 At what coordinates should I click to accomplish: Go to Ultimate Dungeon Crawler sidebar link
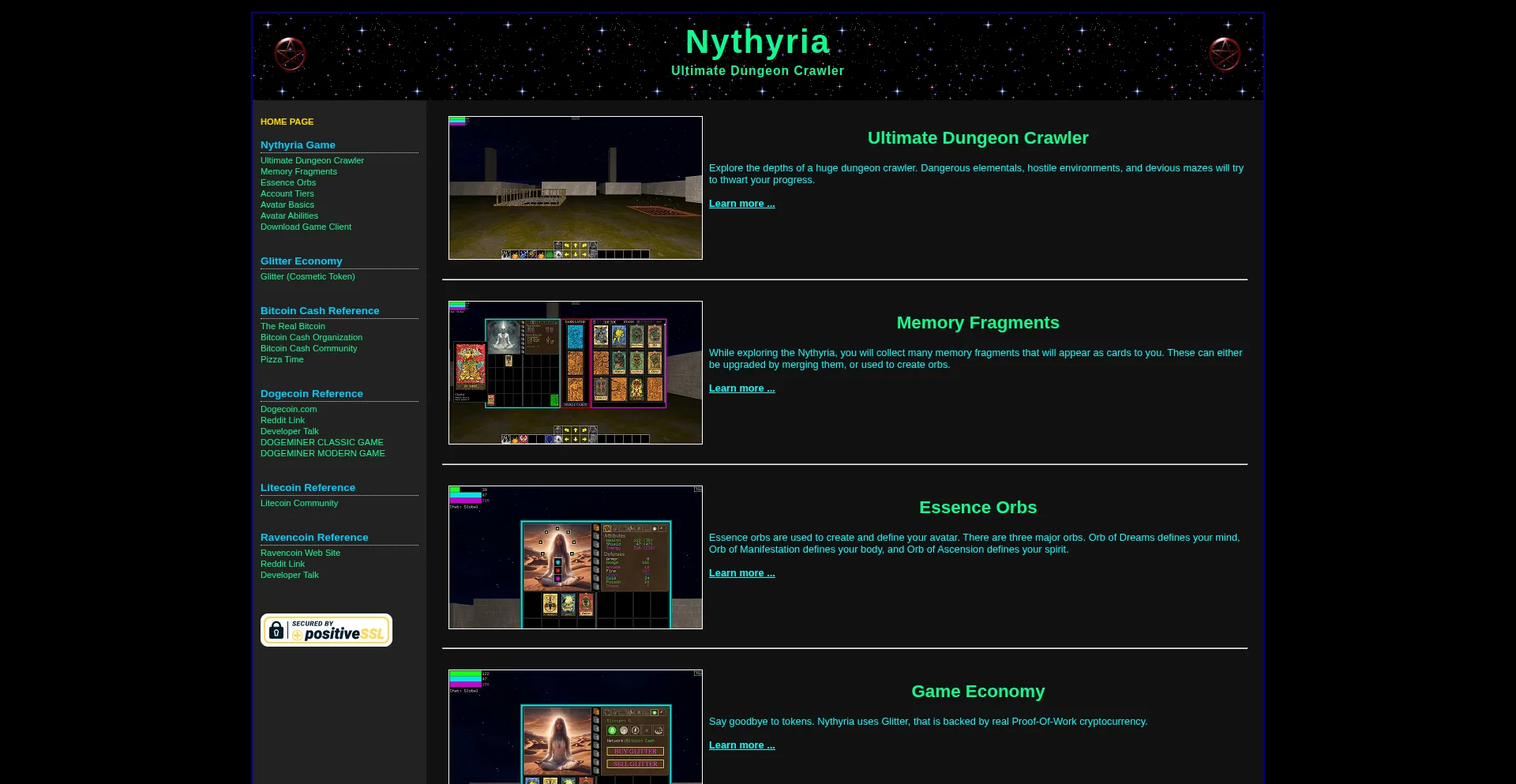(x=312, y=160)
